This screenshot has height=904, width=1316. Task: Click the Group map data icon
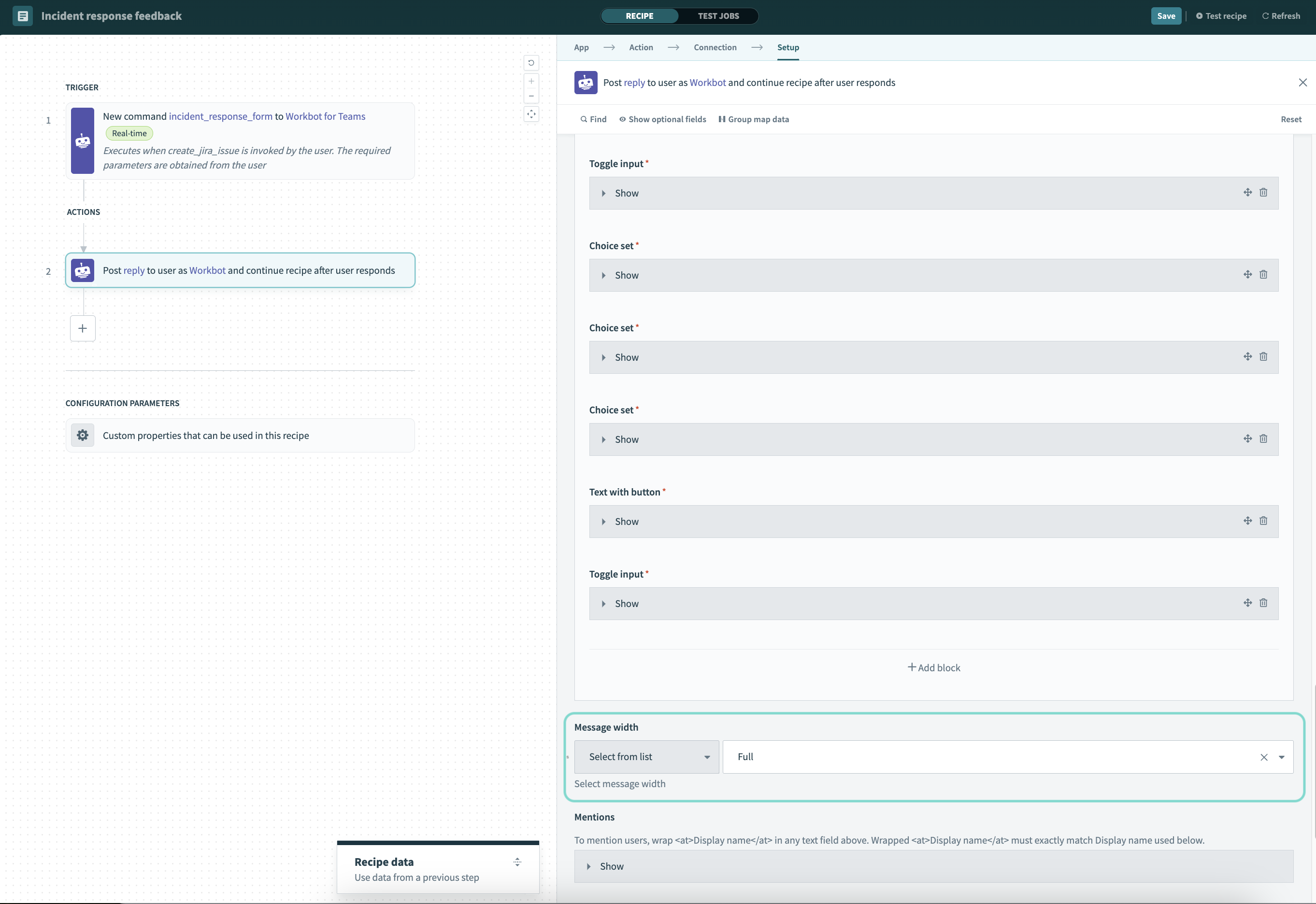click(x=722, y=119)
